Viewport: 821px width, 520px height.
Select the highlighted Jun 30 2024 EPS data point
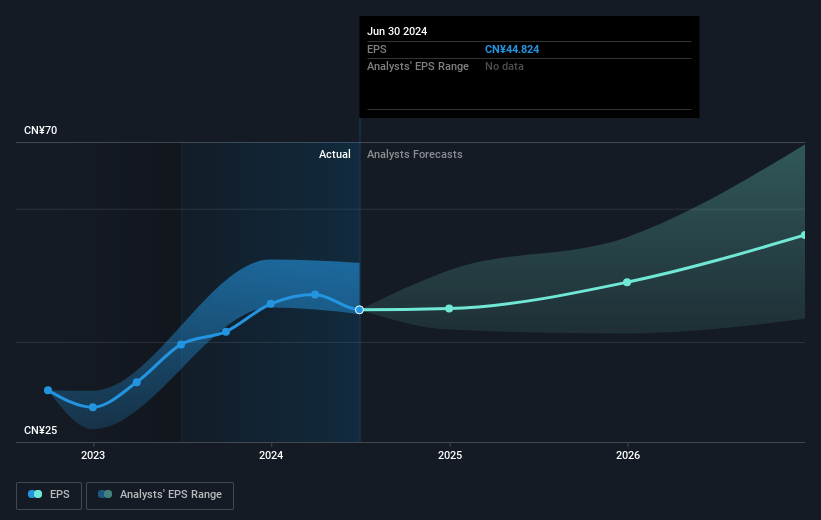(359, 310)
